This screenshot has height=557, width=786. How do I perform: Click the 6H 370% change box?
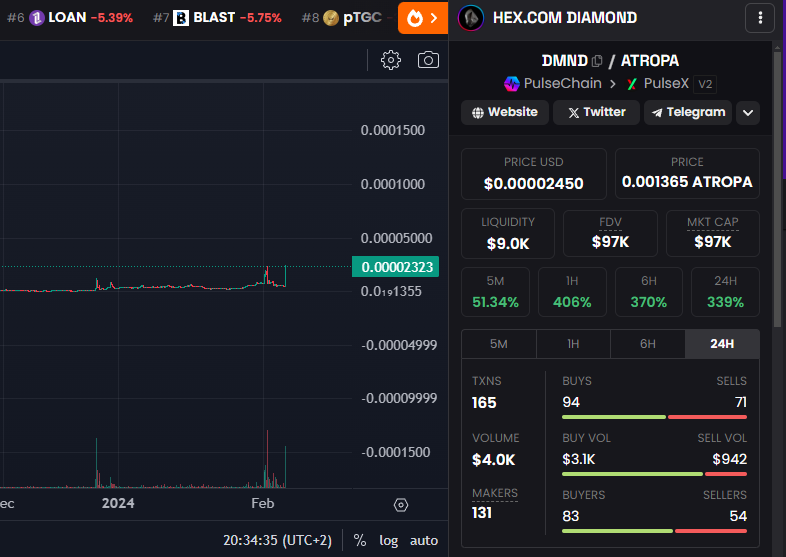pos(649,292)
